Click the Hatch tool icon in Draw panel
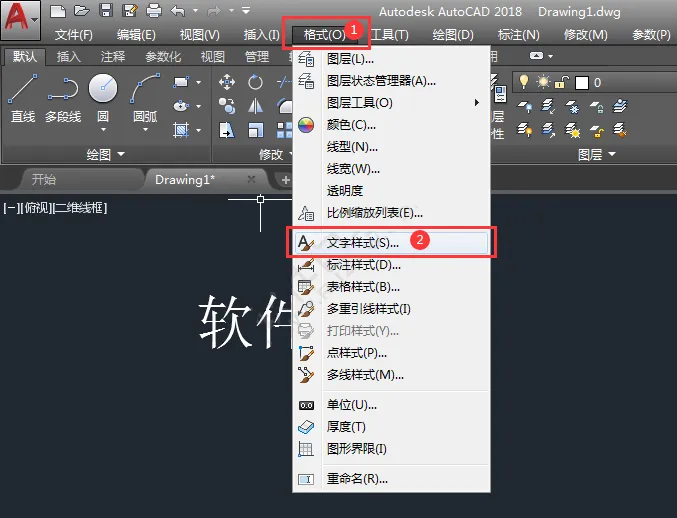Viewport: 677px width, 518px height. pos(180,130)
